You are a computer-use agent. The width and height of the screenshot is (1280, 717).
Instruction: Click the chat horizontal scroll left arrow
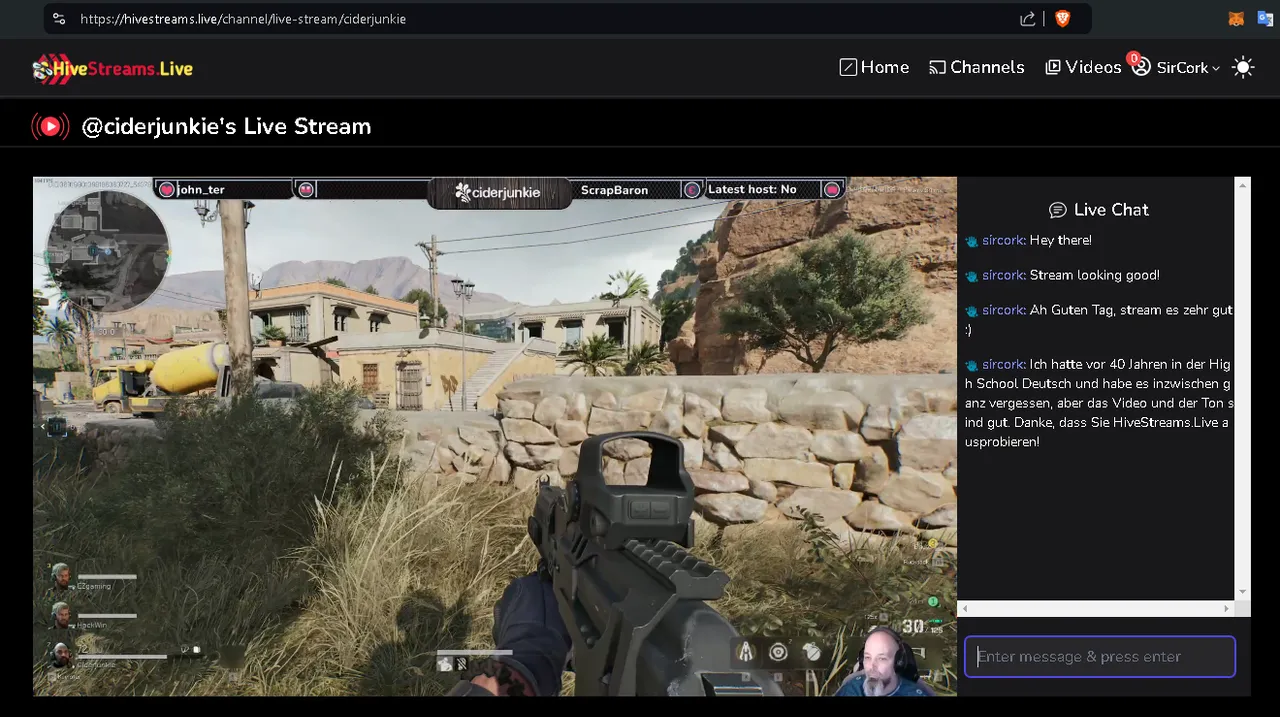click(x=965, y=608)
